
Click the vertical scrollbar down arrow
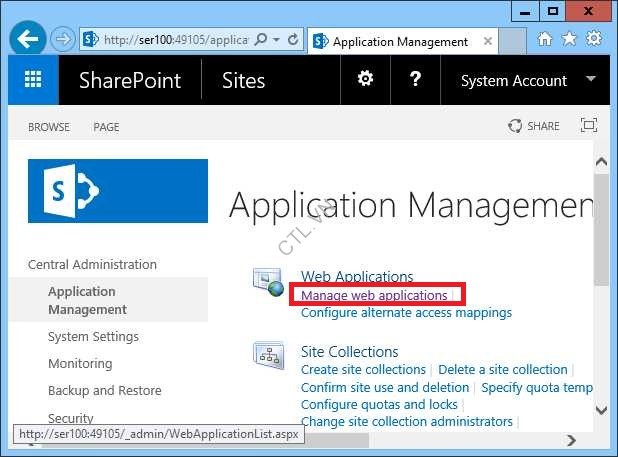[x=601, y=410]
